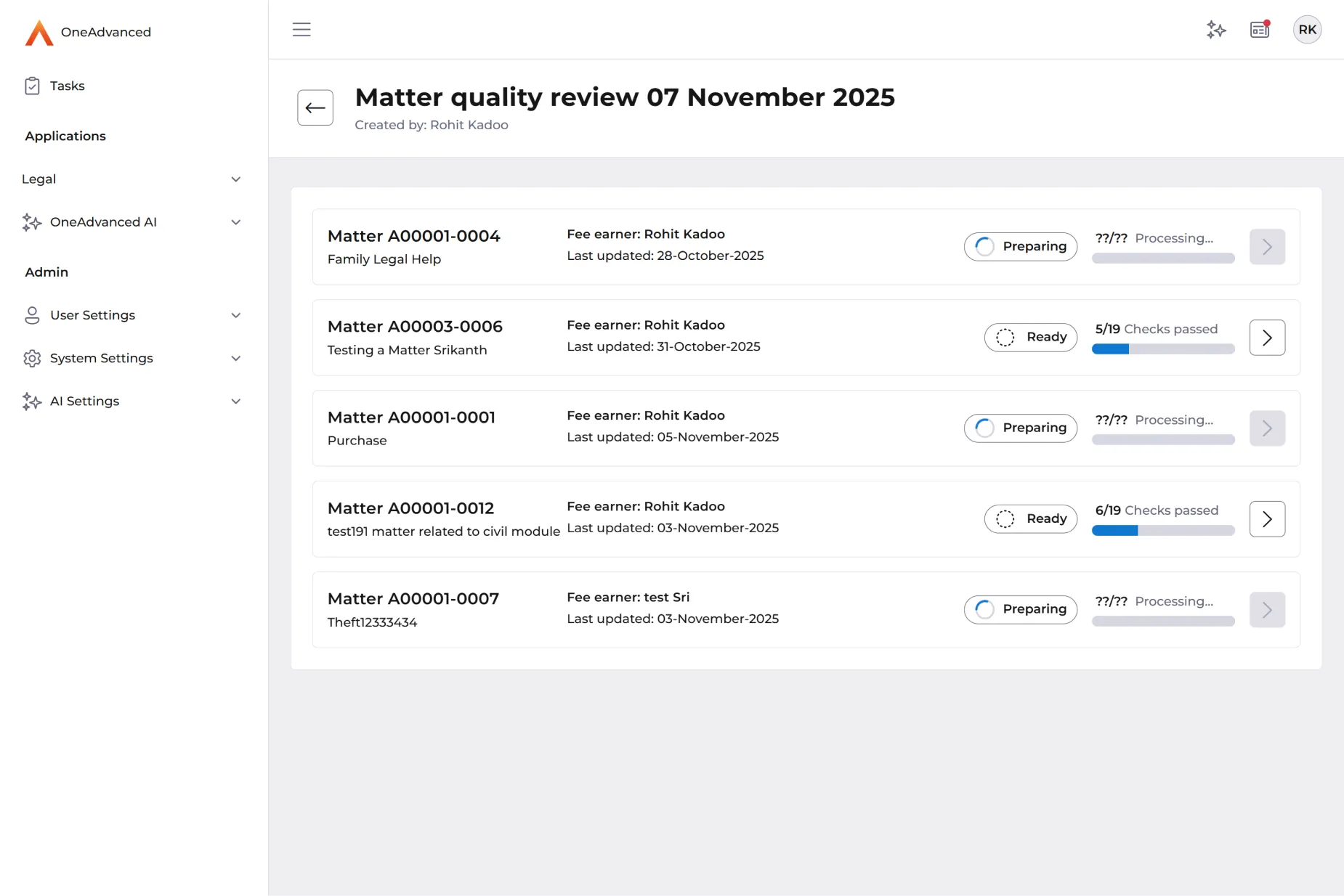
Task: Click Matter A00001-0007 title
Action: pos(413,599)
